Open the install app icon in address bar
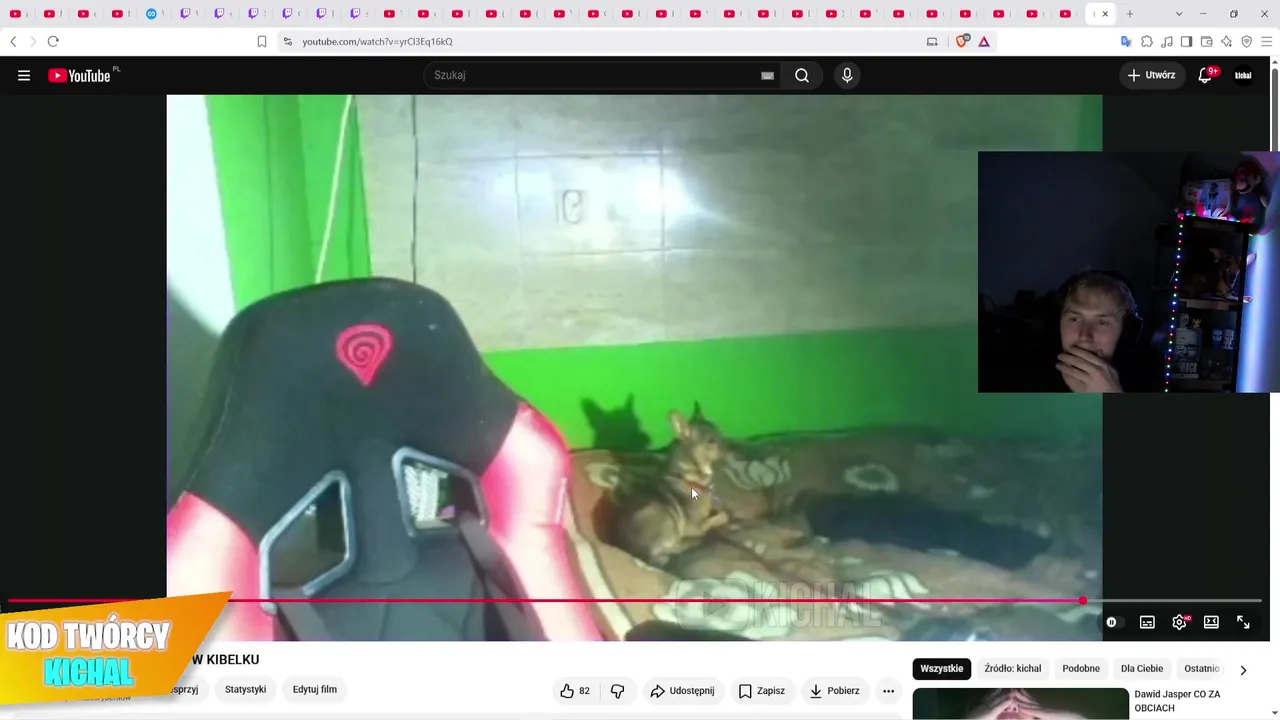1280x720 pixels. (x=932, y=41)
